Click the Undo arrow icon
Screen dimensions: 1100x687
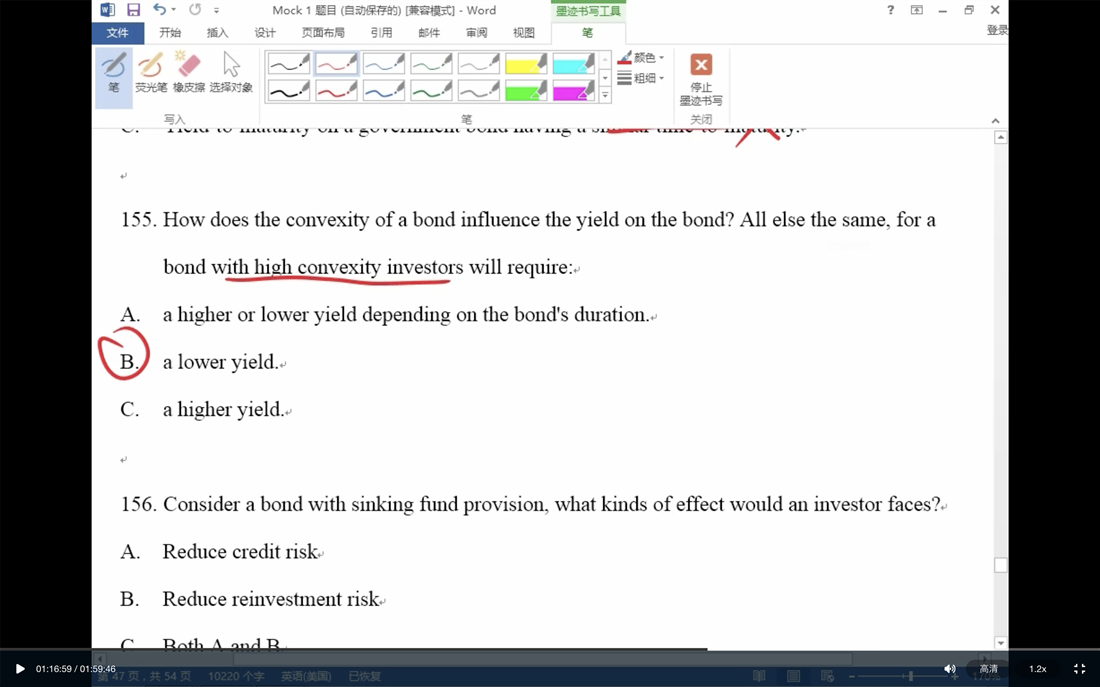pyautogui.click(x=159, y=10)
